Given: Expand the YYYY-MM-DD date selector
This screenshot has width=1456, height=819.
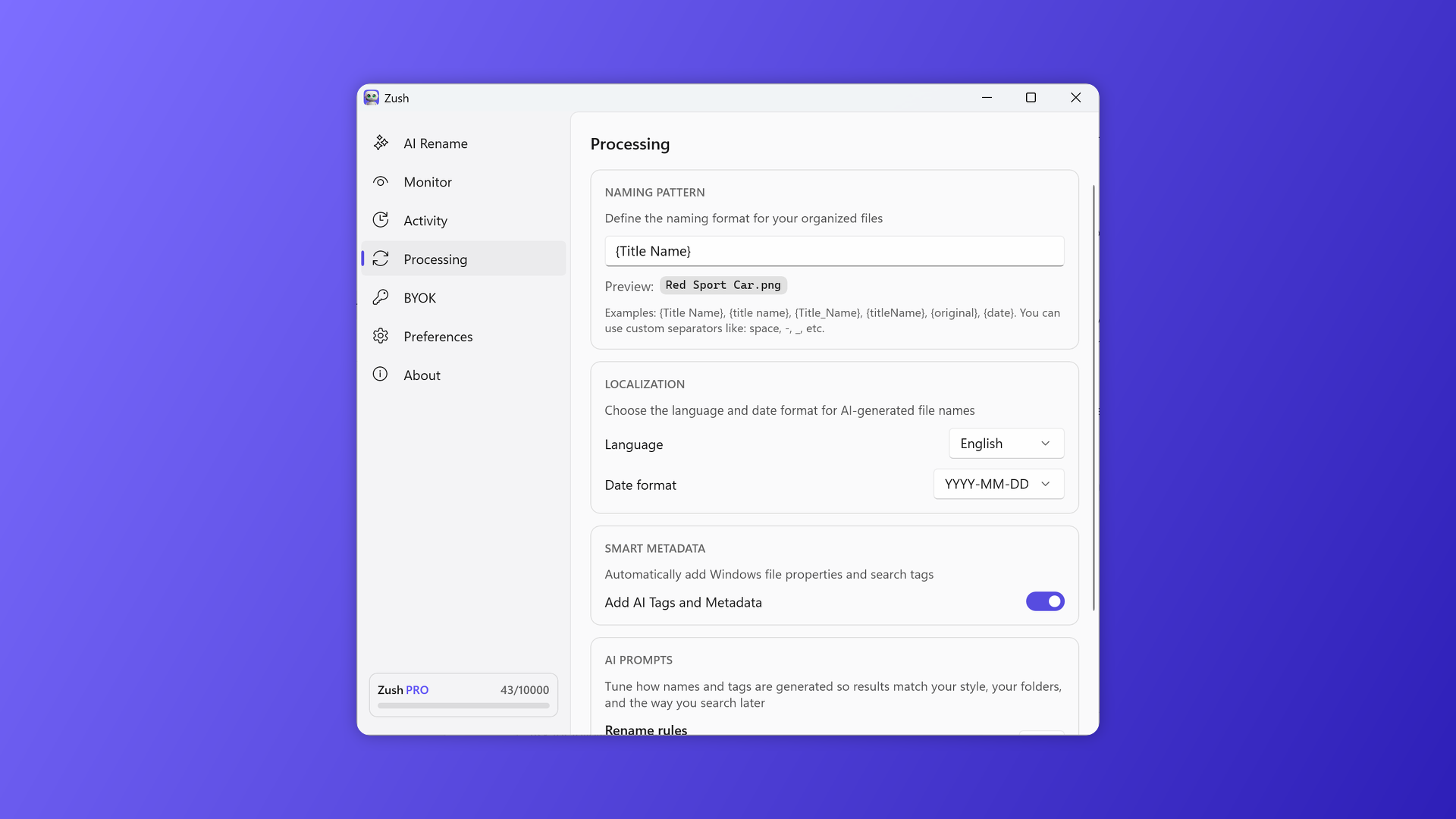Looking at the screenshot, I should [x=999, y=484].
